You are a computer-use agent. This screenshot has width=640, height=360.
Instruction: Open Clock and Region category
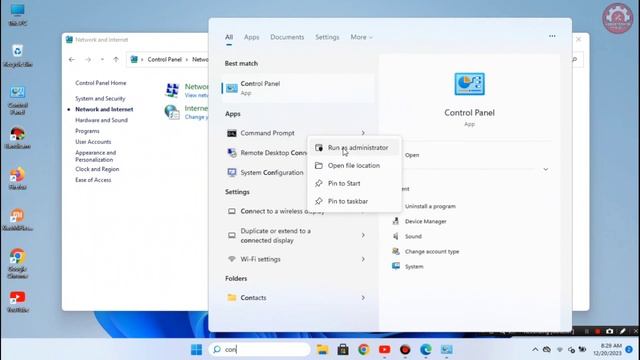pos(97,169)
